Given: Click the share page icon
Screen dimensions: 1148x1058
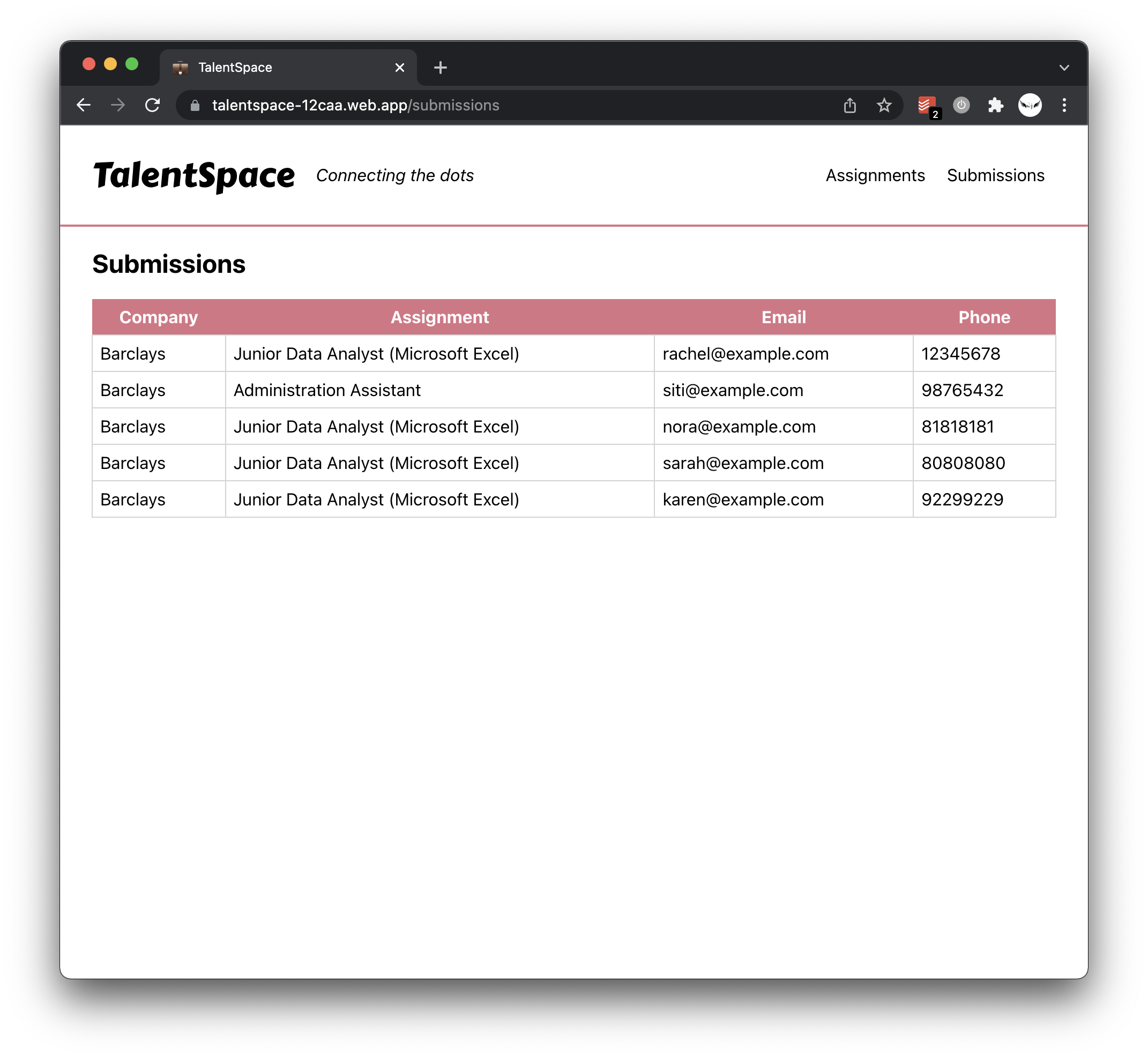Looking at the screenshot, I should tap(849, 106).
